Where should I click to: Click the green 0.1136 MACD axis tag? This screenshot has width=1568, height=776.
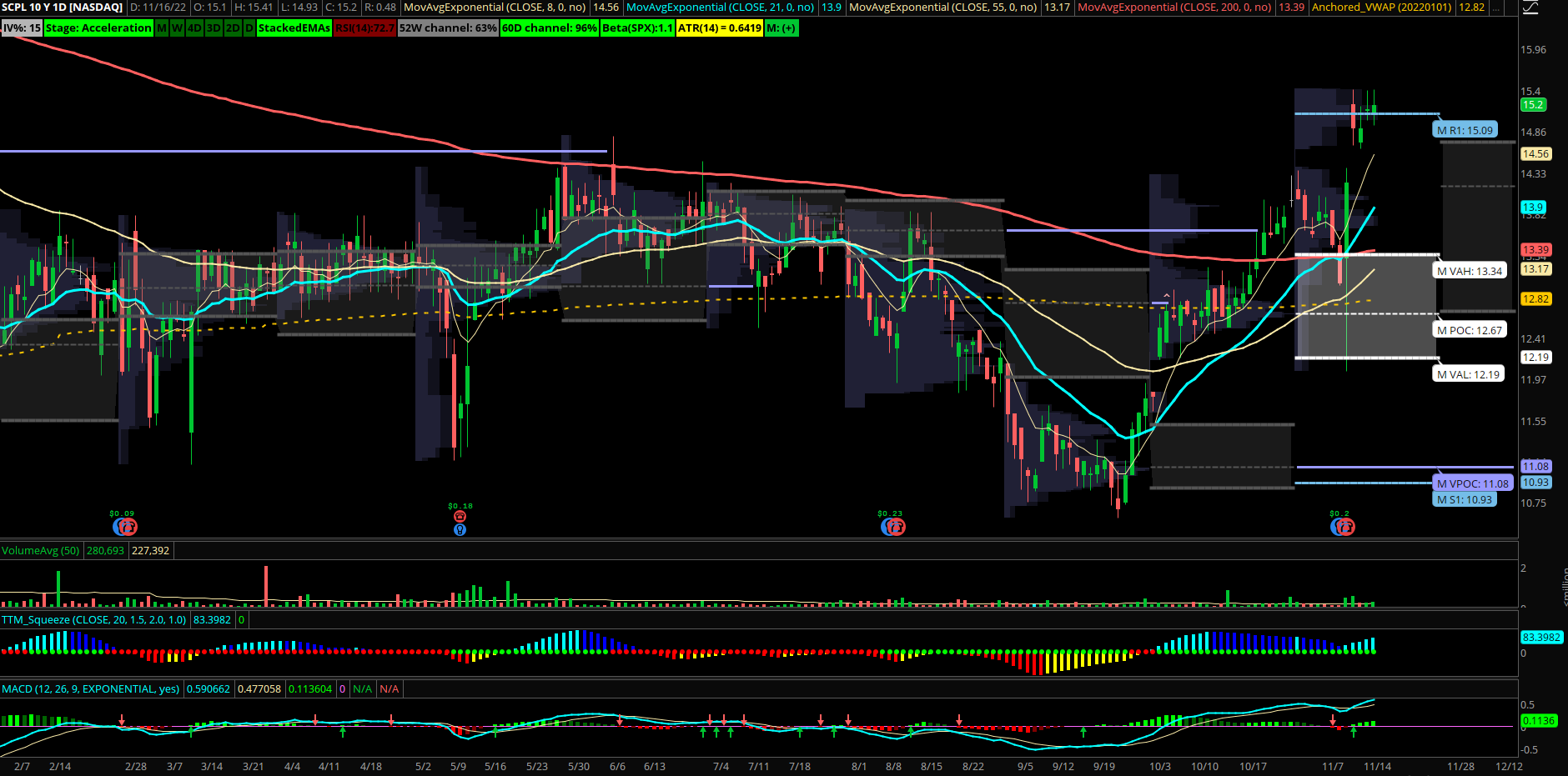(x=1538, y=720)
